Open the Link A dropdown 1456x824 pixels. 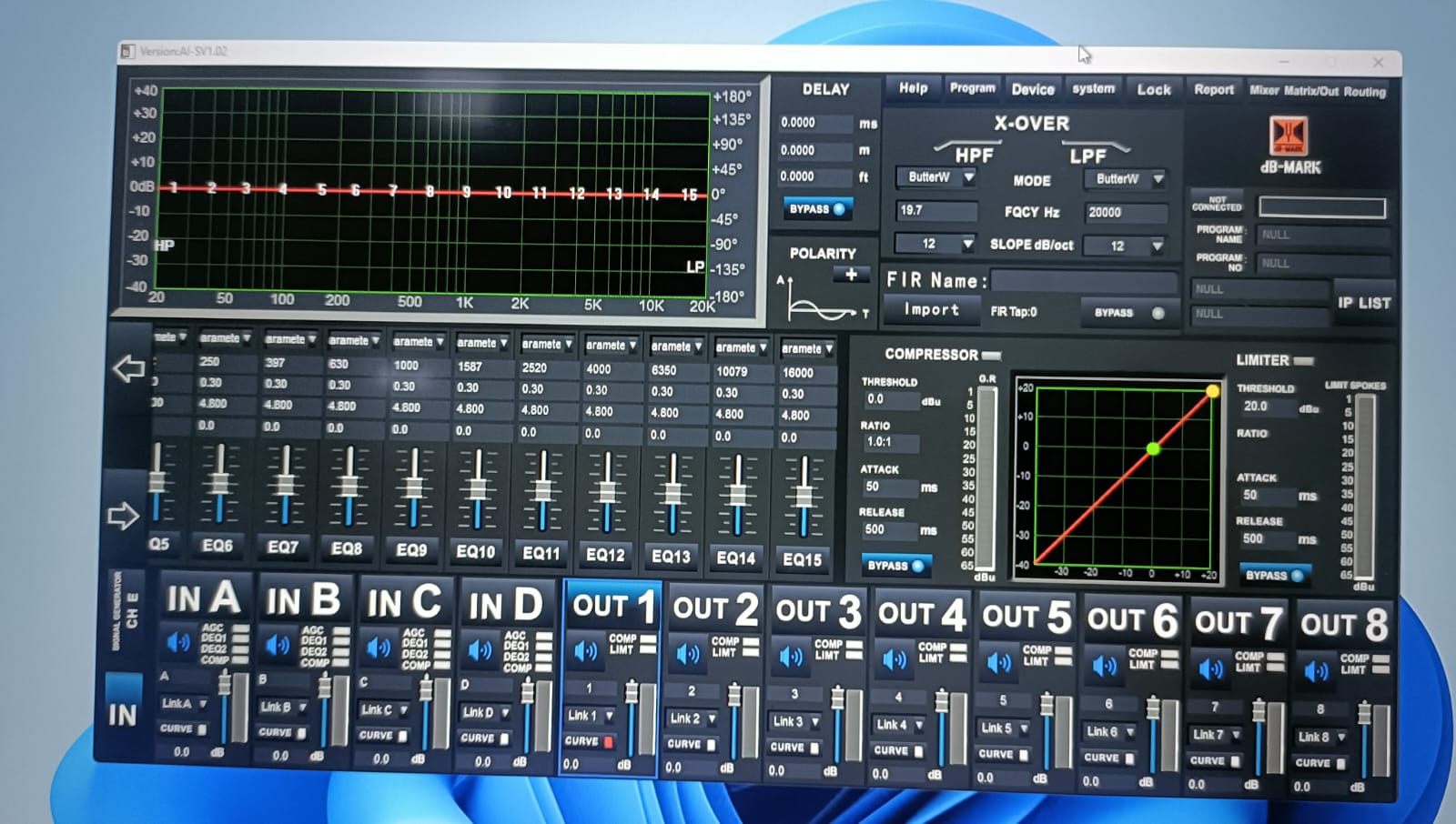coord(184,703)
